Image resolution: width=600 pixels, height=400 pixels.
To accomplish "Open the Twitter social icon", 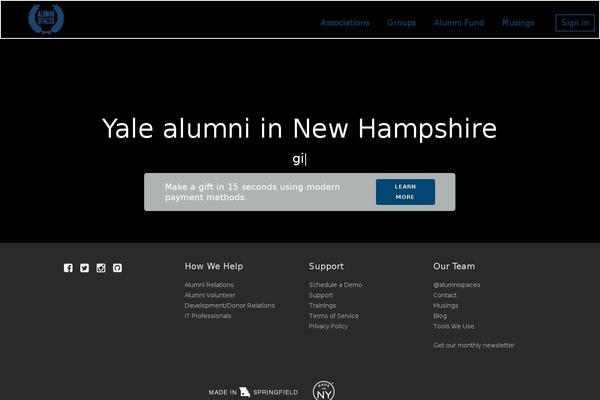I will [85, 268].
